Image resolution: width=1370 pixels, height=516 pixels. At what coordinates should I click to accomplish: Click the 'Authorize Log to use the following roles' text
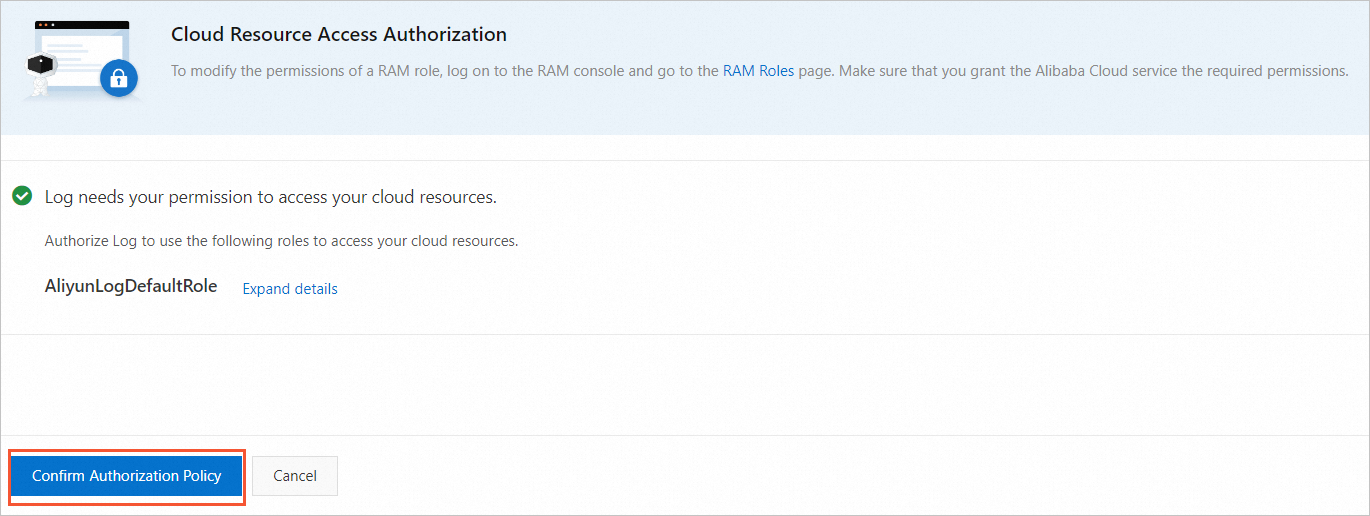point(281,241)
